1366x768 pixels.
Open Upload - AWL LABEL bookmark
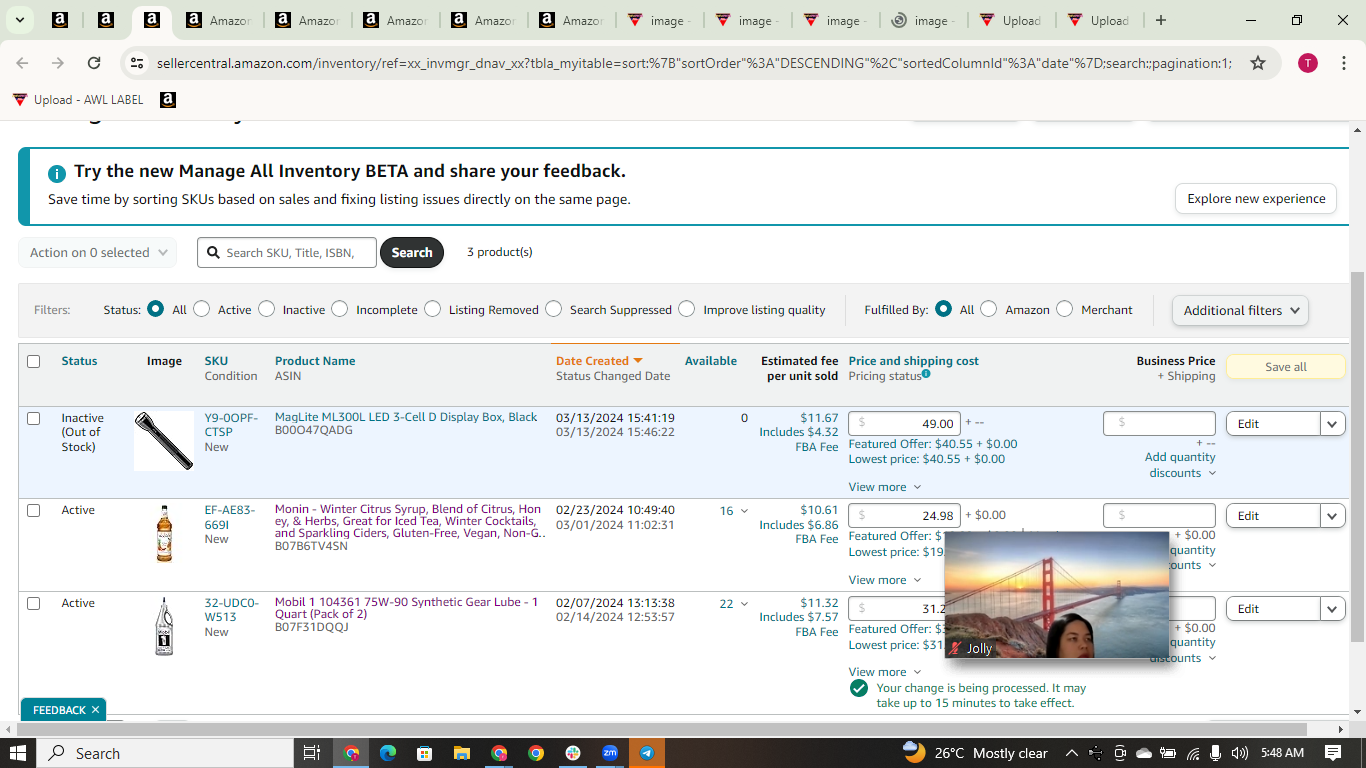click(78, 100)
